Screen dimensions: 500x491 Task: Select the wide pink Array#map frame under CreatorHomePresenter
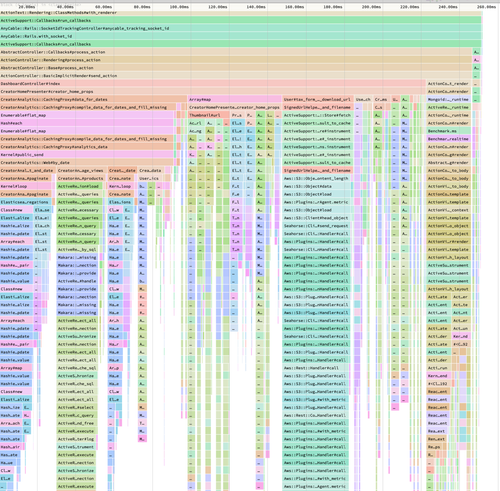coord(235,99)
